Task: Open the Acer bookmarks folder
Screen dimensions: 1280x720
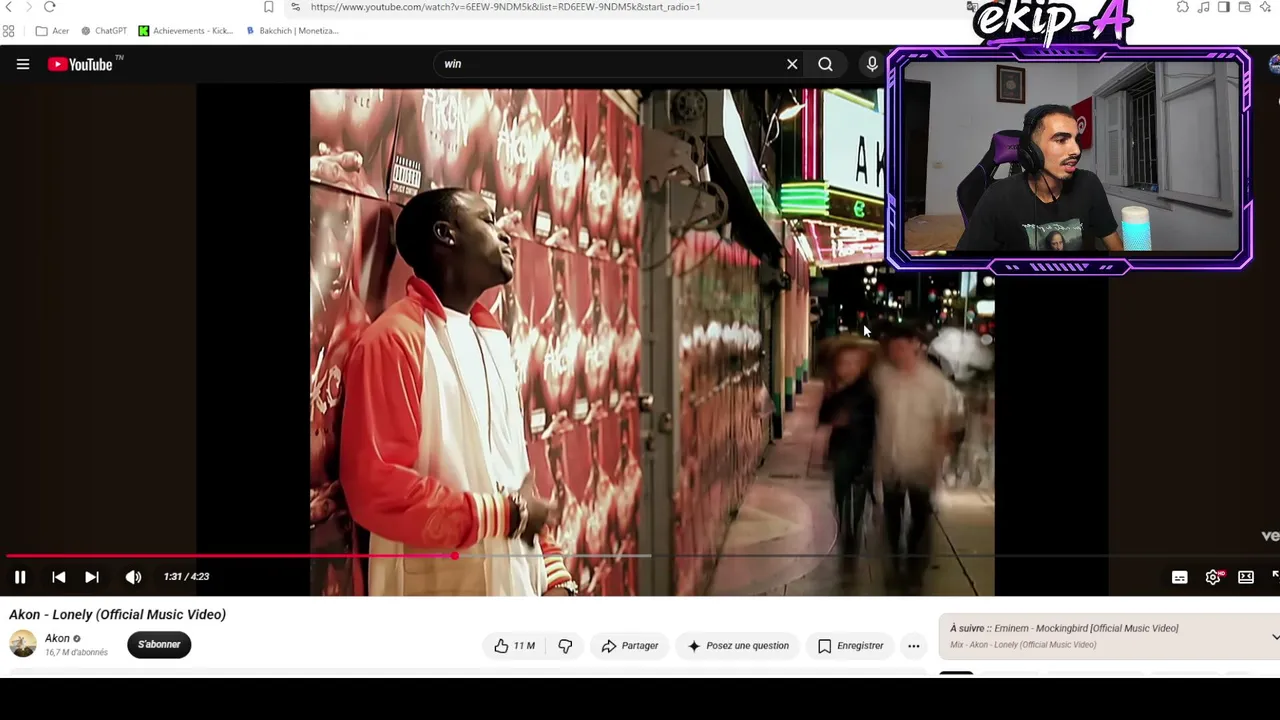Action: coord(52,31)
